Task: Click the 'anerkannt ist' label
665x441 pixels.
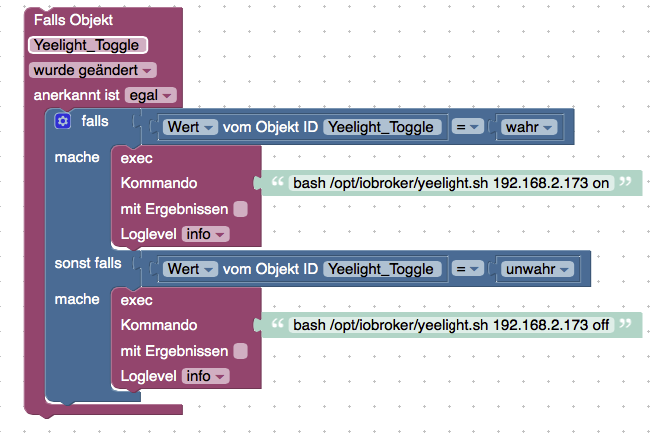Action: click(x=77, y=95)
